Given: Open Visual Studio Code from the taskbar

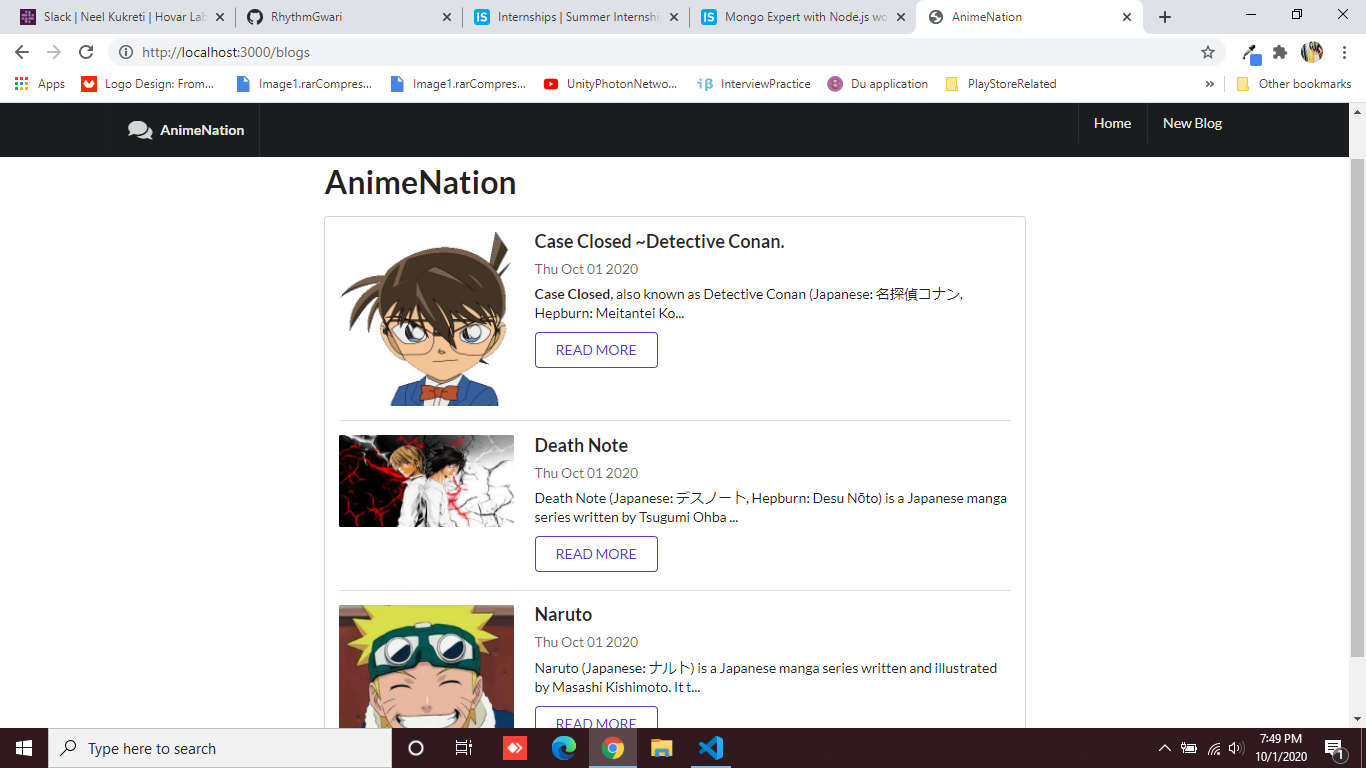Looking at the screenshot, I should 710,748.
